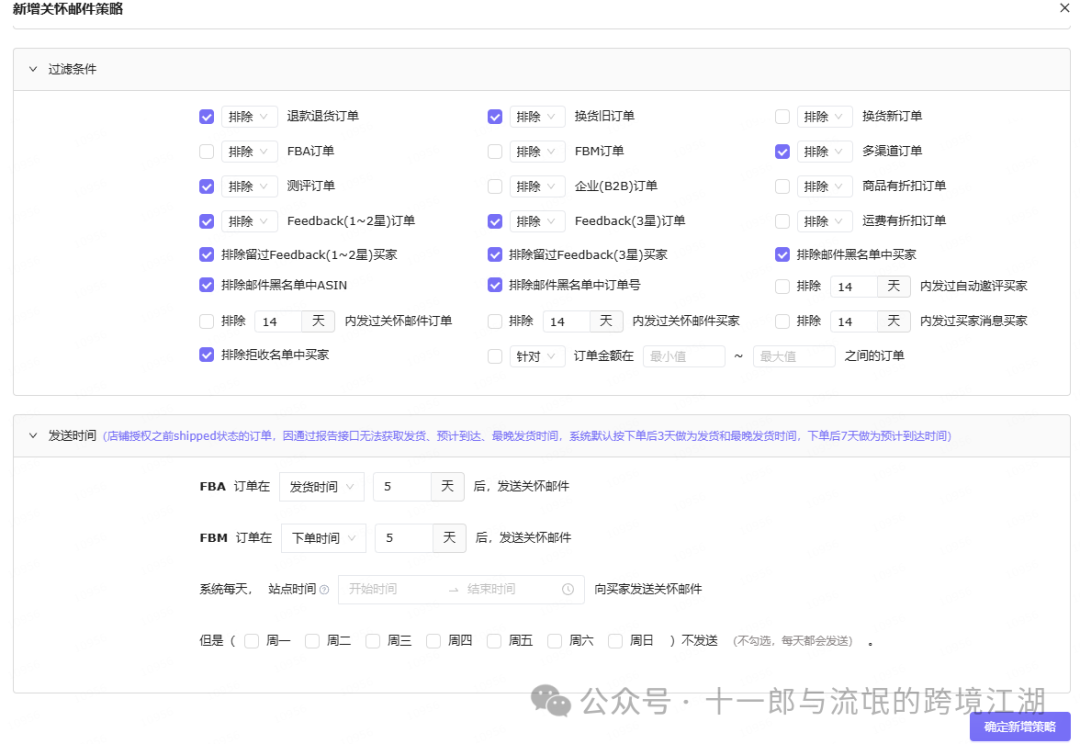The image size is (1080, 744).
Task: Check the 内发过自动邀评买家 exclusion checkbox
Action: click(x=782, y=287)
